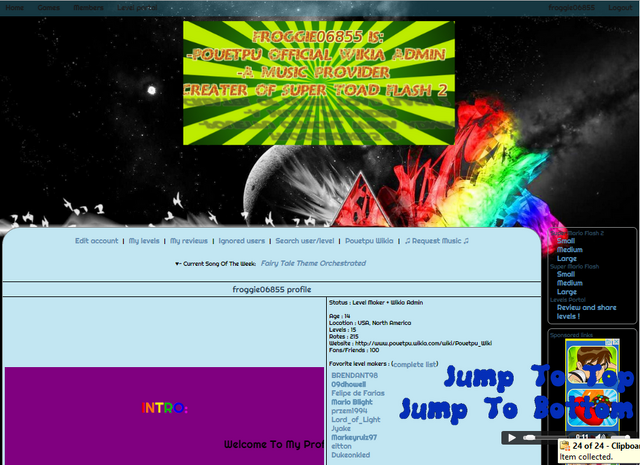
Task: Click the Jump To Top button
Action: point(538,377)
